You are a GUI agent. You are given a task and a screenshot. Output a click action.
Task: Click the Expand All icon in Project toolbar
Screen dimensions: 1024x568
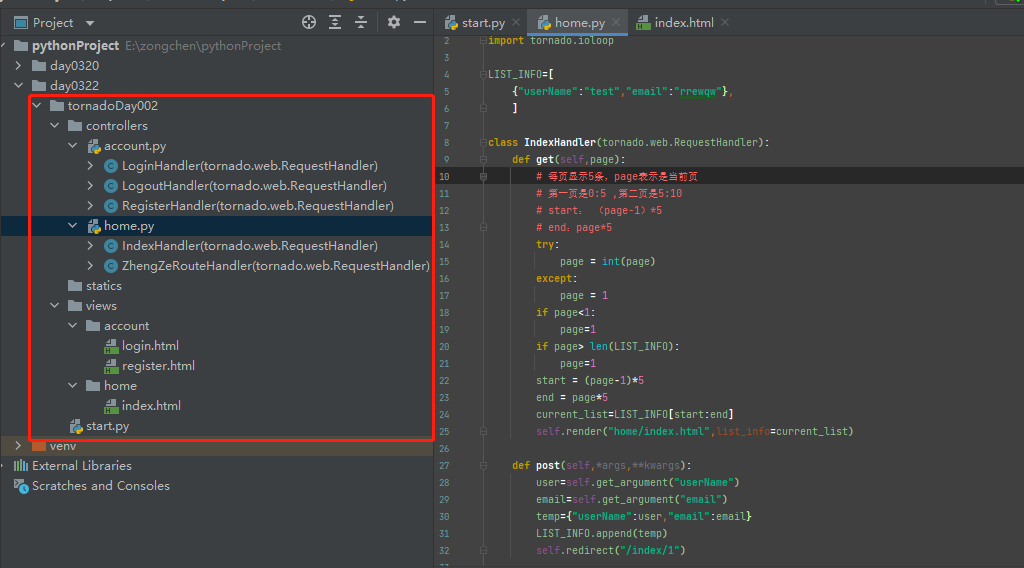click(335, 22)
